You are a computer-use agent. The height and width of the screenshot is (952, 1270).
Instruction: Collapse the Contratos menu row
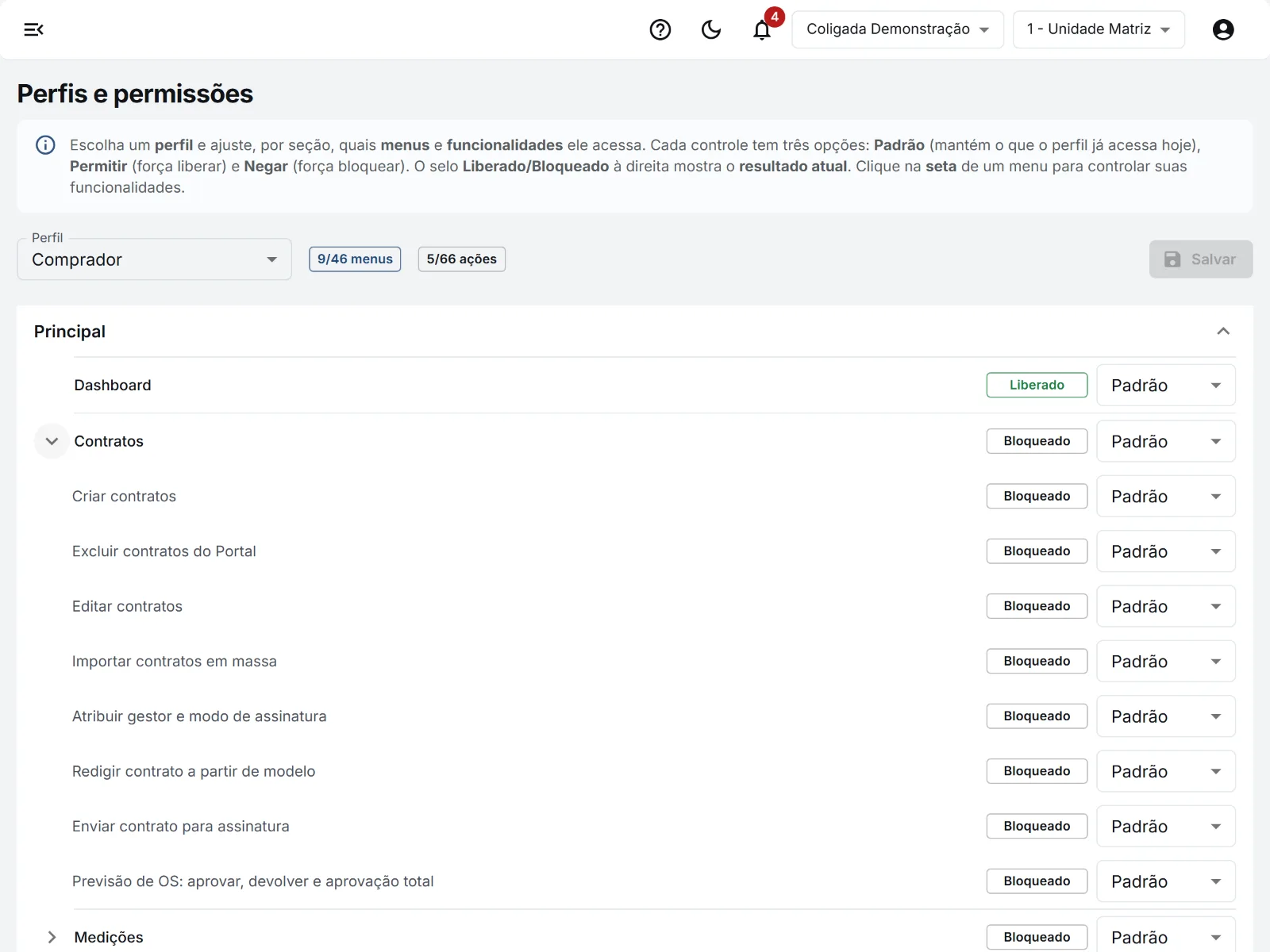[52, 441]
